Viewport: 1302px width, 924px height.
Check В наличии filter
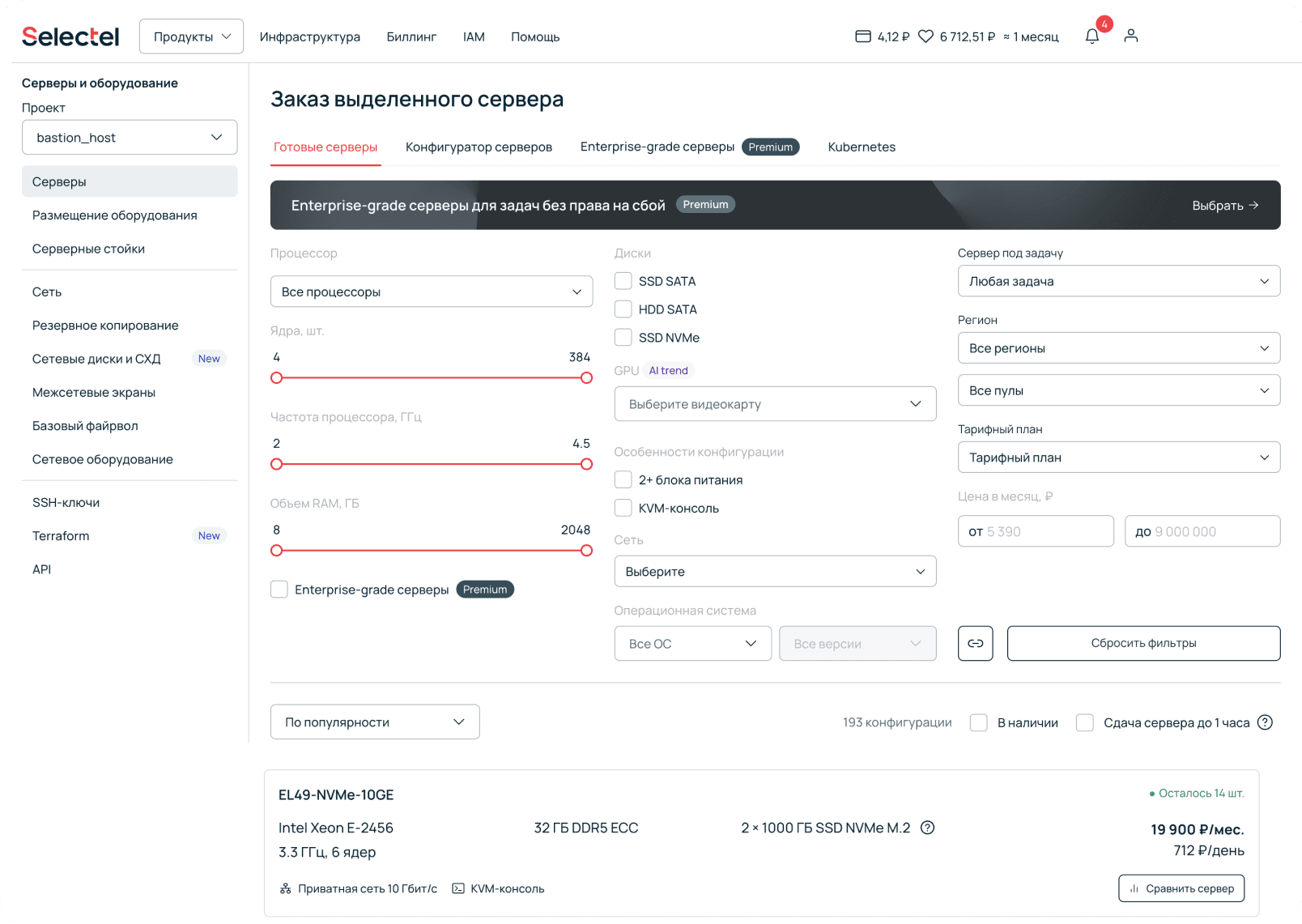[x=979, y=722]
